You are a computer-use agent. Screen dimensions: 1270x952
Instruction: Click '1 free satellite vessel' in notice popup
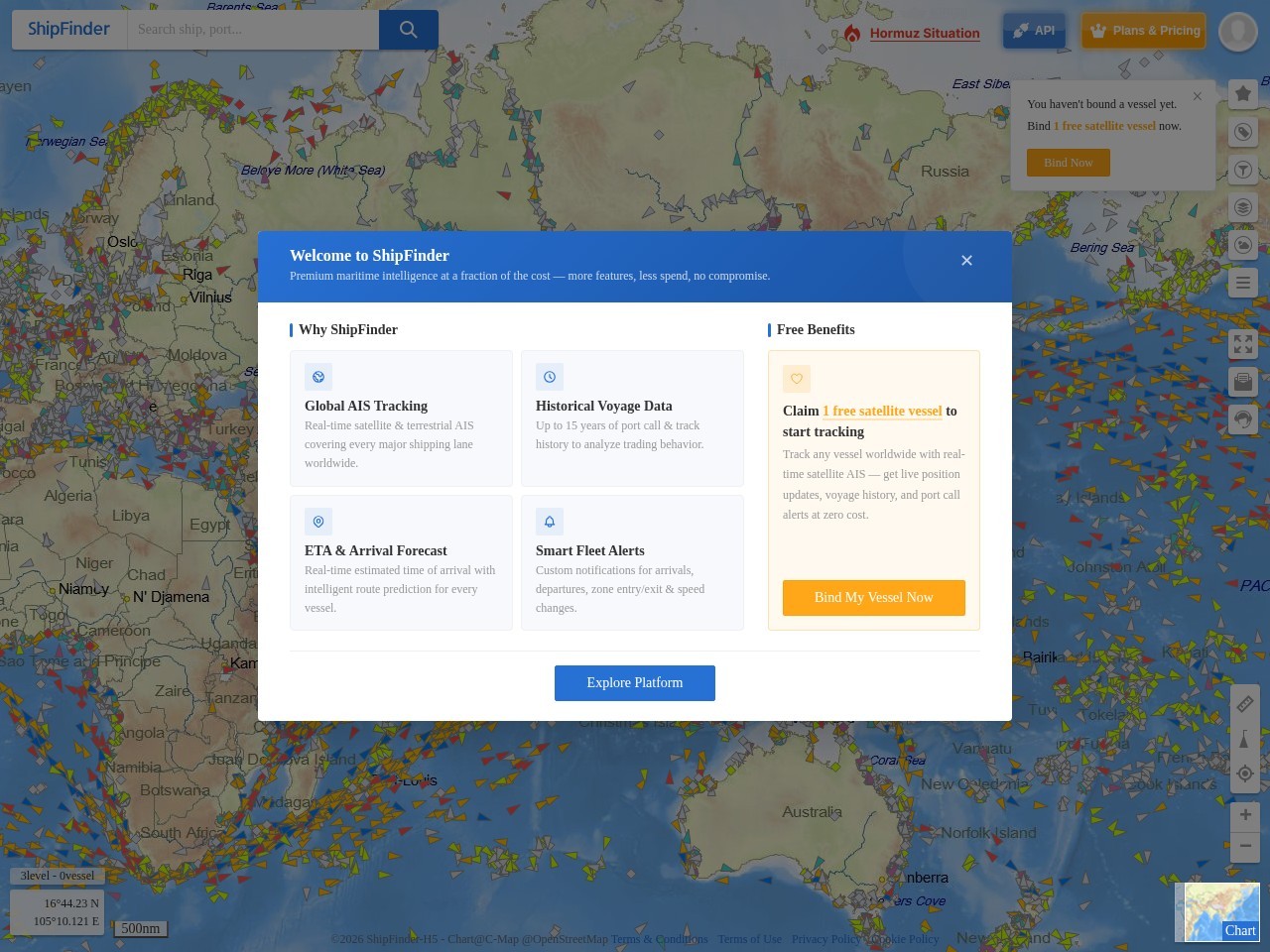coord(1104,126)
